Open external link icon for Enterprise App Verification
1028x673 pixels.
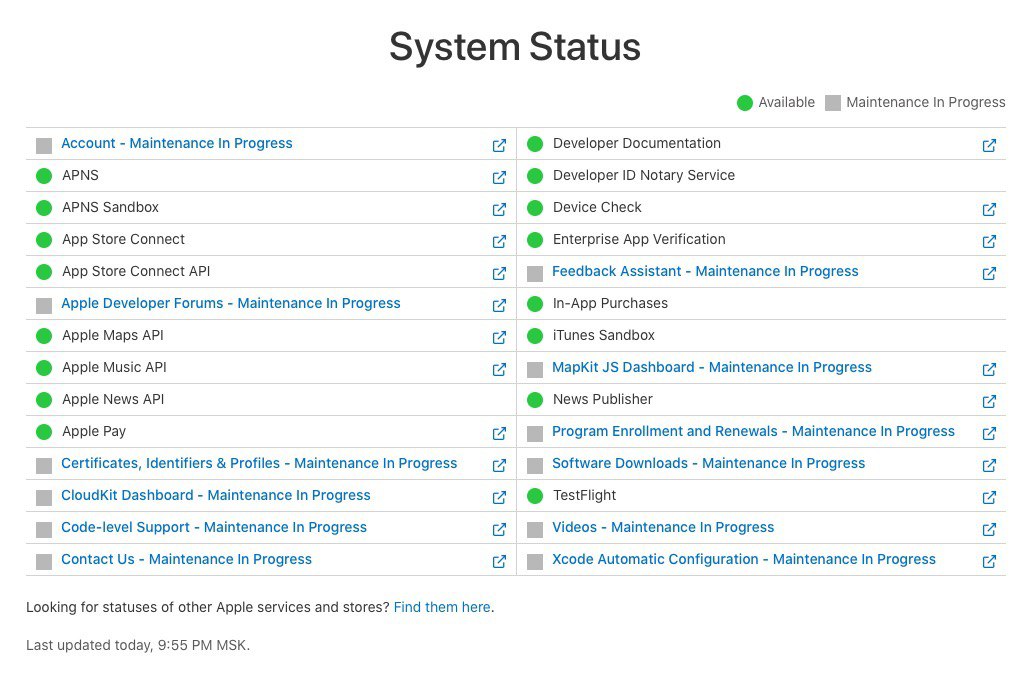(989, 242)
